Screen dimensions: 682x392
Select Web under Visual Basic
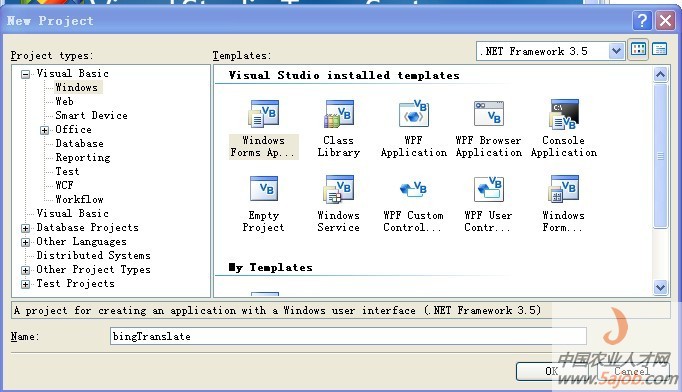[64, 101]
